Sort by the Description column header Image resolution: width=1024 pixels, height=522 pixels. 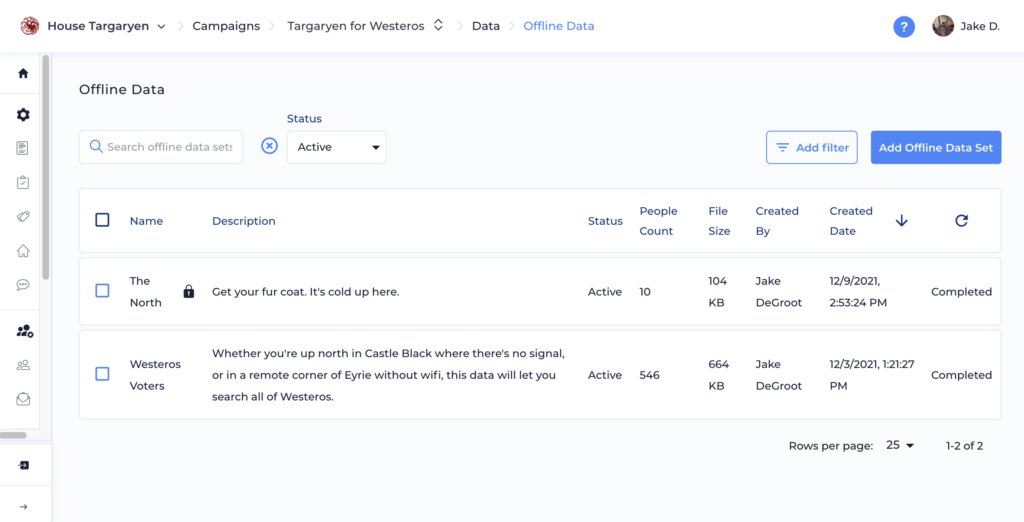click(x=244, y=221)
